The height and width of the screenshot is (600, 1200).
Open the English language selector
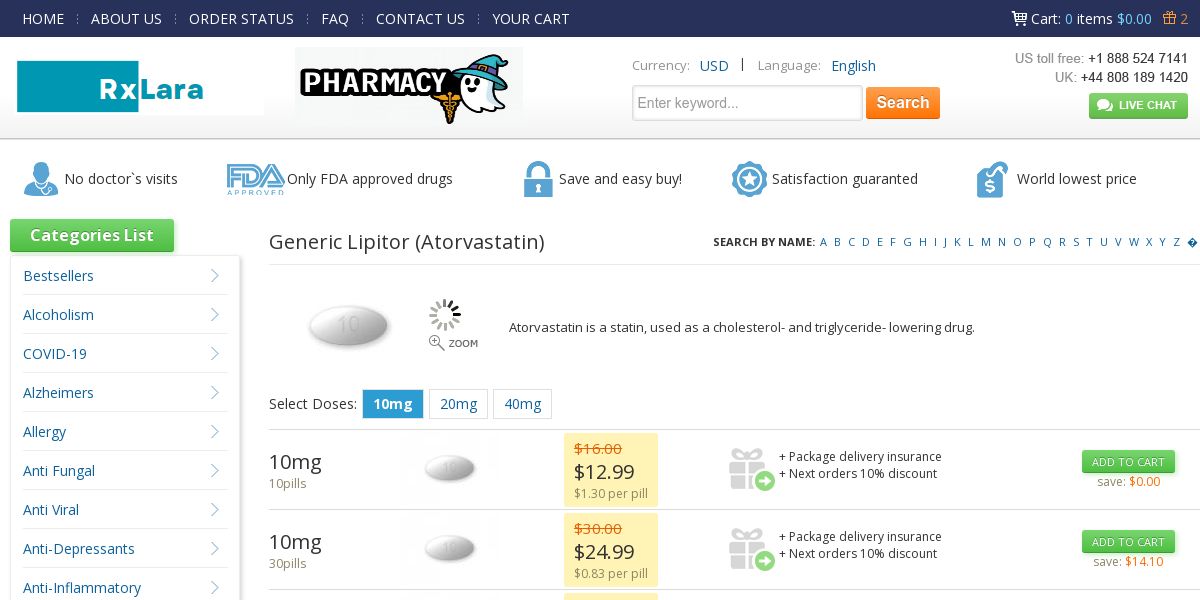tap(853, 66)
